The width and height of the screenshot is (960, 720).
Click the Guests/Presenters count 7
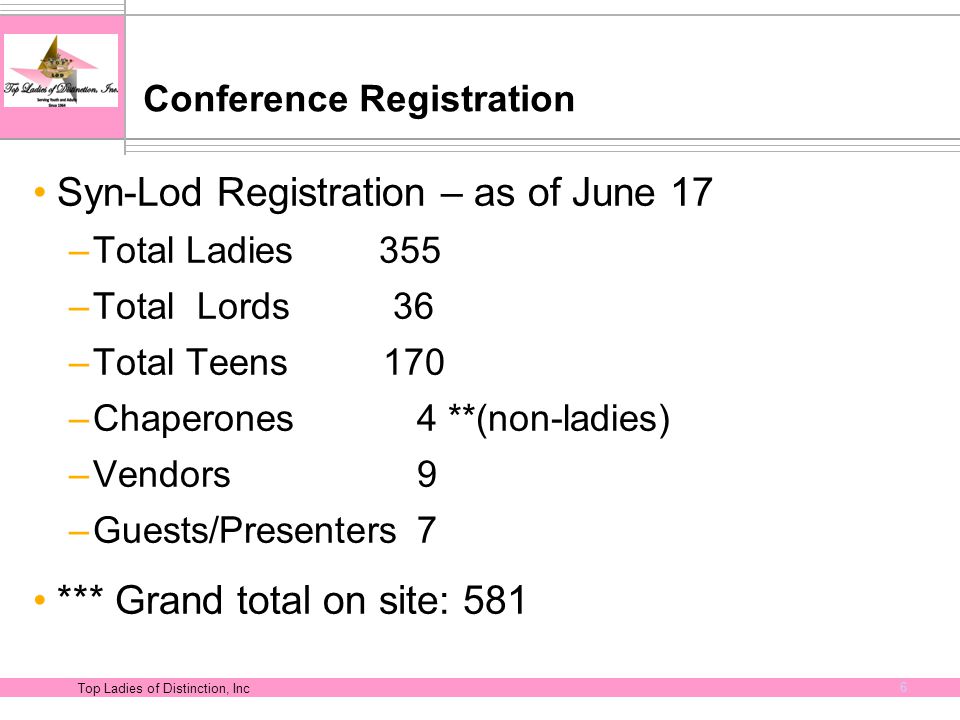pos(427,530)
